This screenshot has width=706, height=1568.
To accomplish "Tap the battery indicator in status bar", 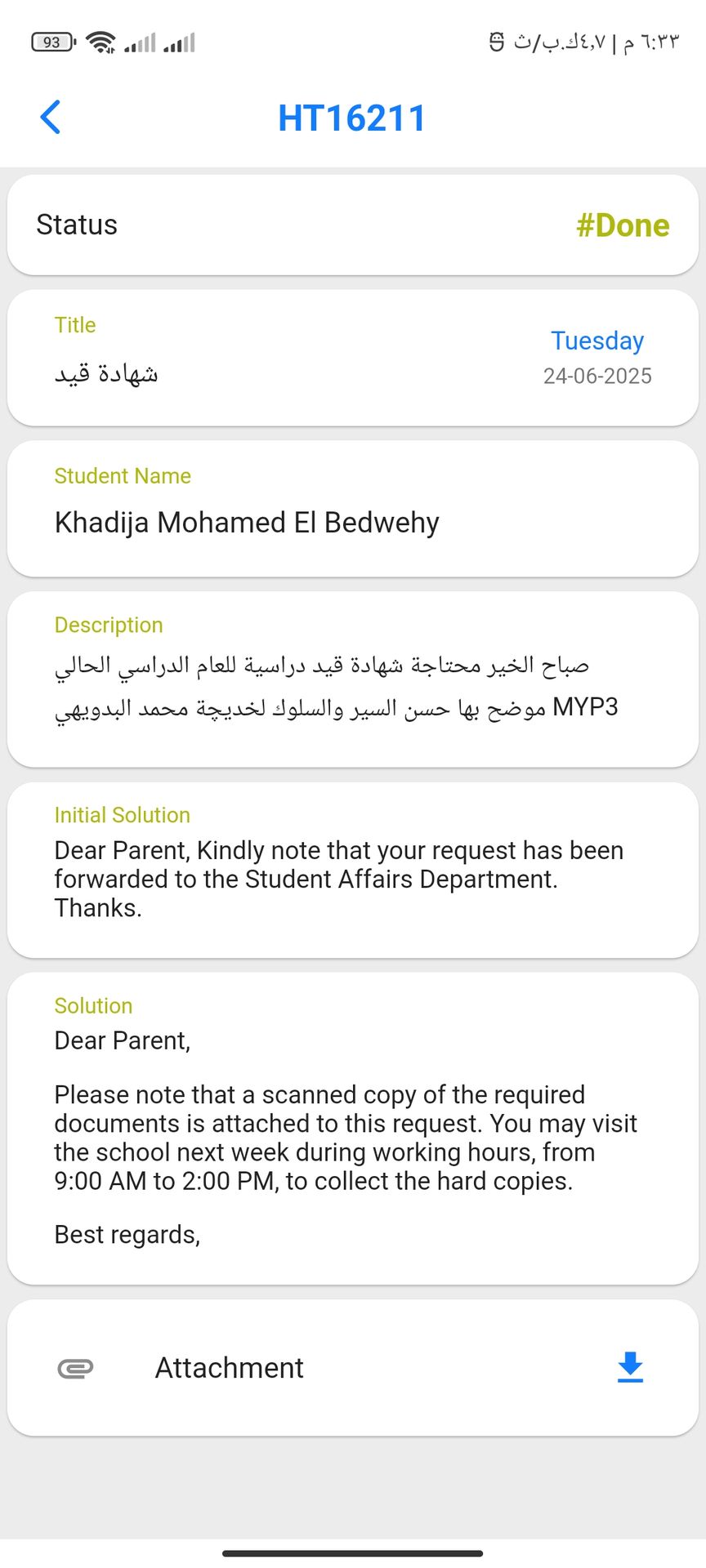I will pos(52,42).
